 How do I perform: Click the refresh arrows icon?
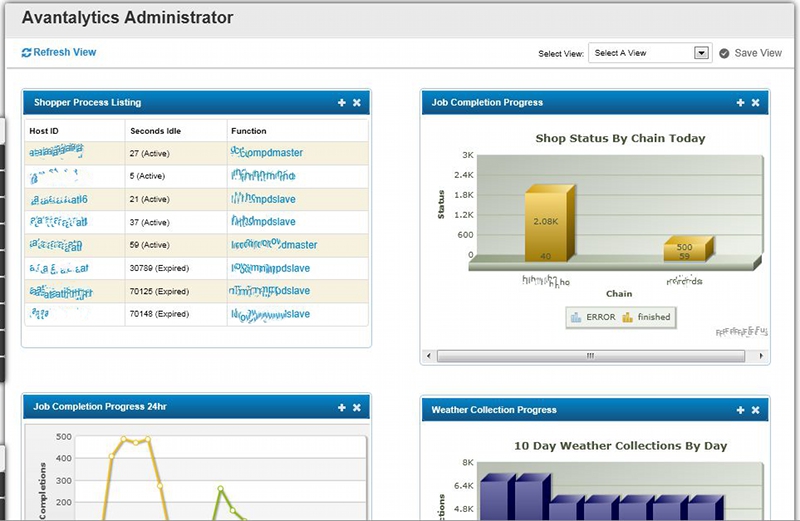27,53
